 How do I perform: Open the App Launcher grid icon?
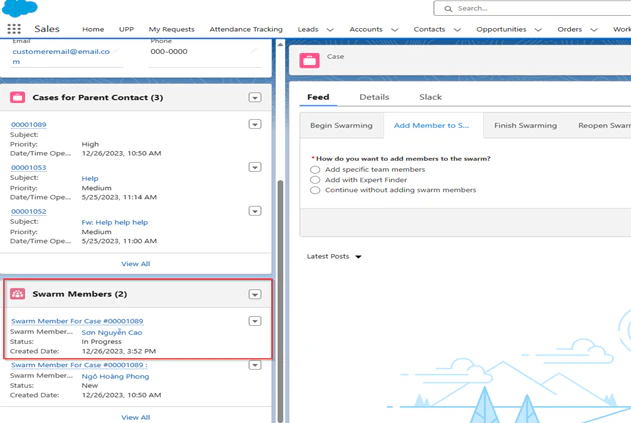pos(14,29)
